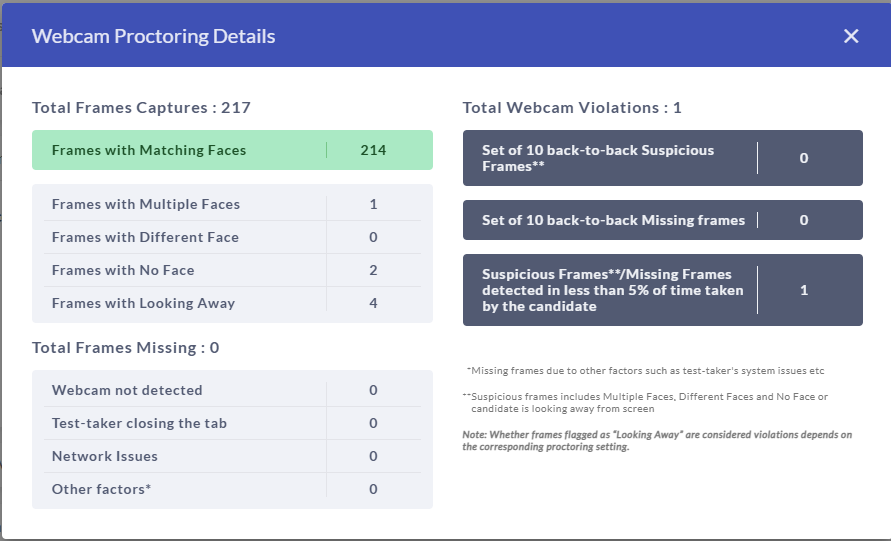Click the Network Issues row

tap(232, 456)
